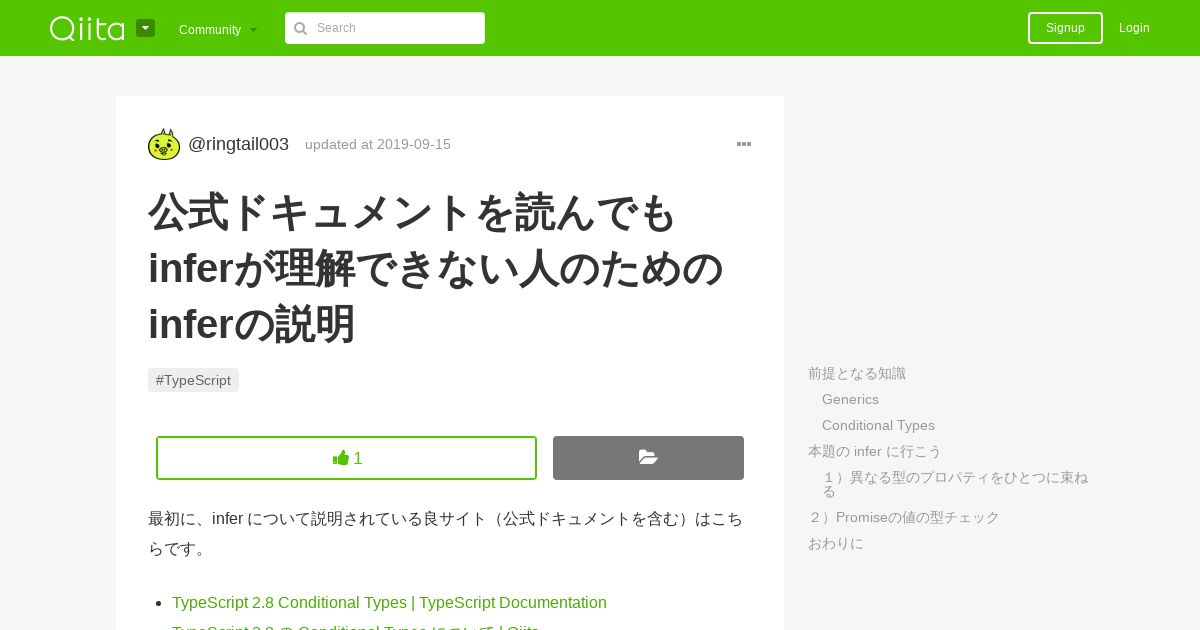Viewport: 1200px width, 630px height.
Task: Select the #TypeScript tag
Action: pyautogui.click(x=193, y=380)
